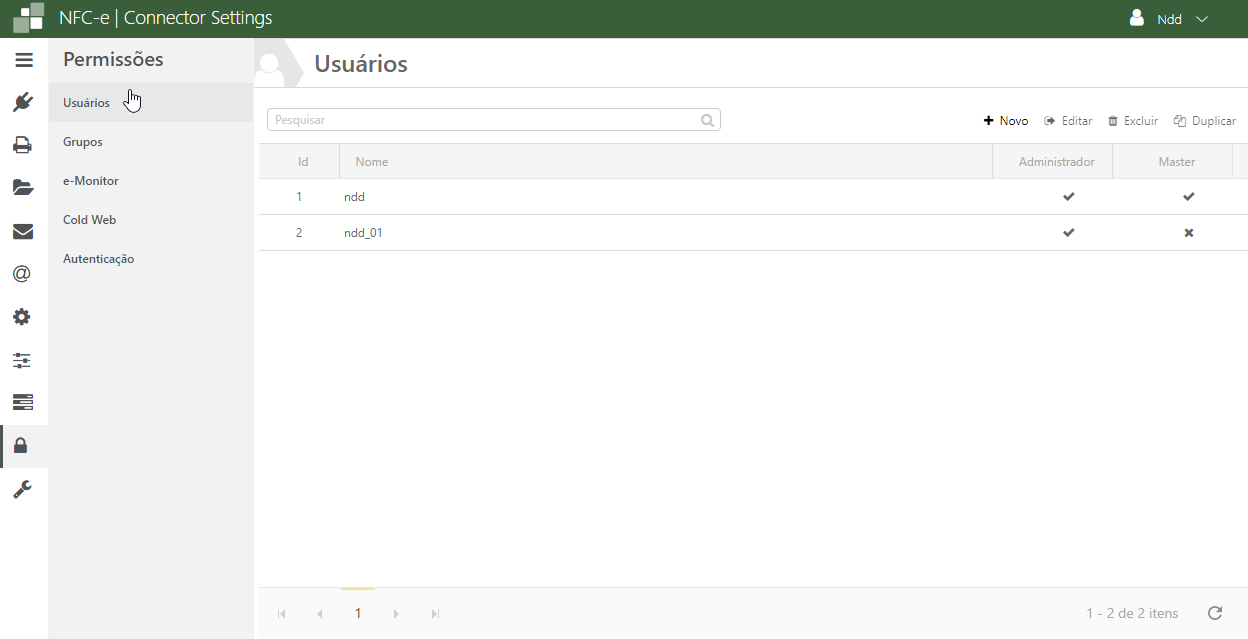The height and width of the screenshot is (639, 1248).
Task: Open the folder icon in sidebar
Action: (23, 188)
